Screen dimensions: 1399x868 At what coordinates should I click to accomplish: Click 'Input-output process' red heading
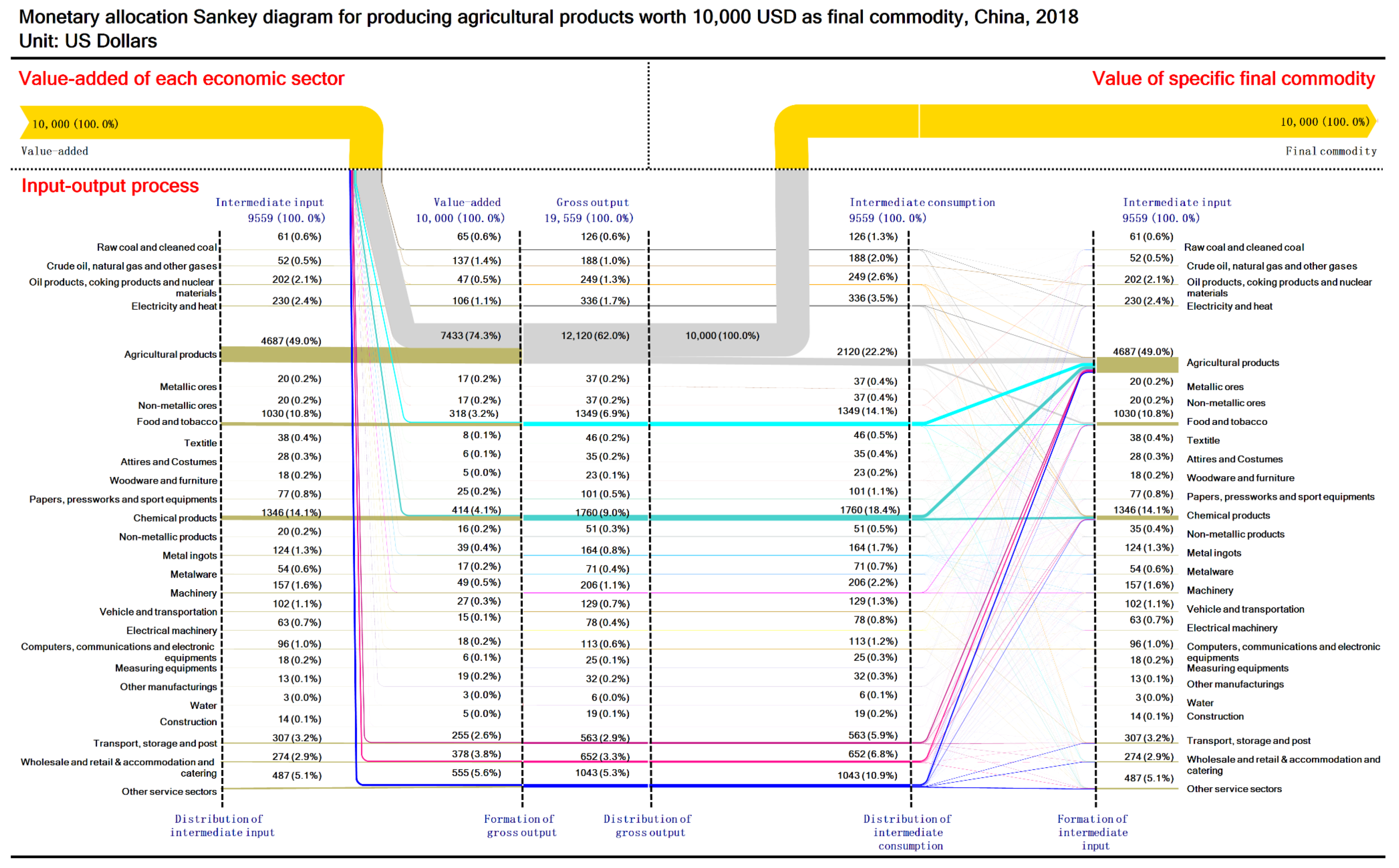pos(110,186)
